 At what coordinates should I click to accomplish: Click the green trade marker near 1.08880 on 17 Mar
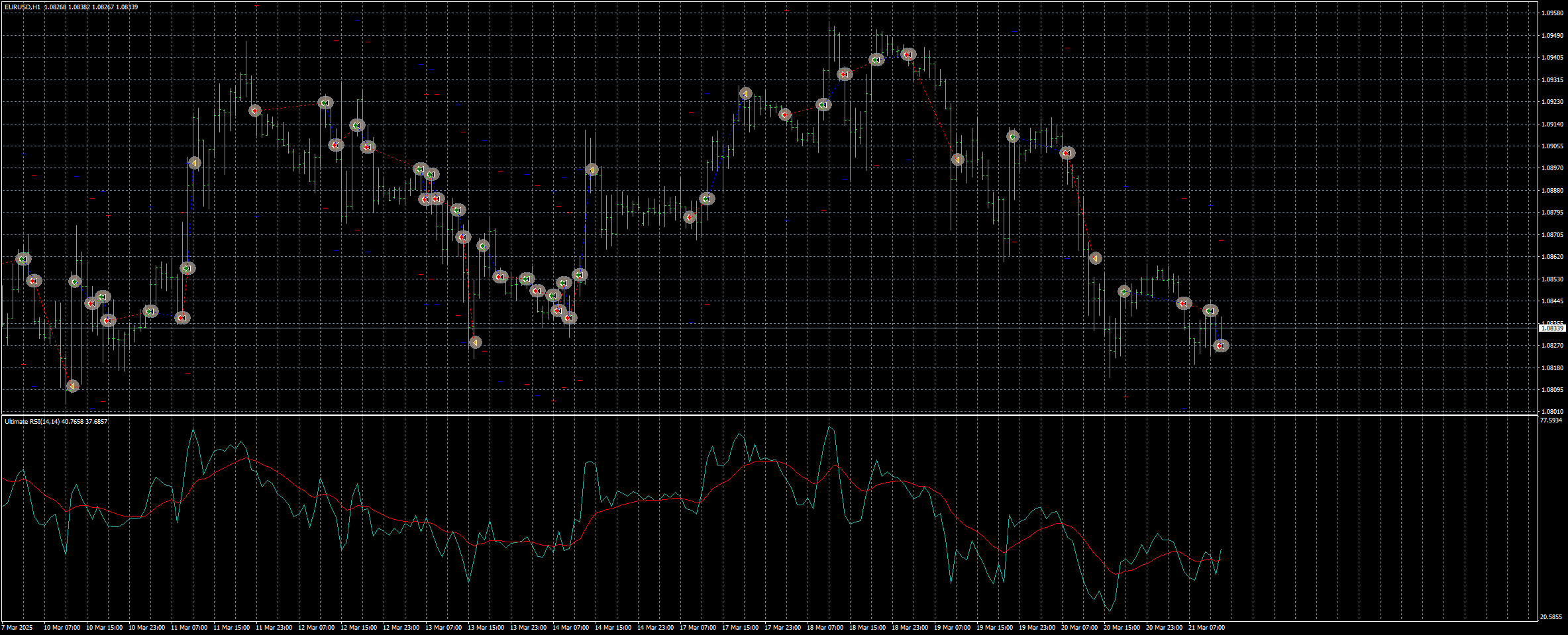tap(707, 199)
